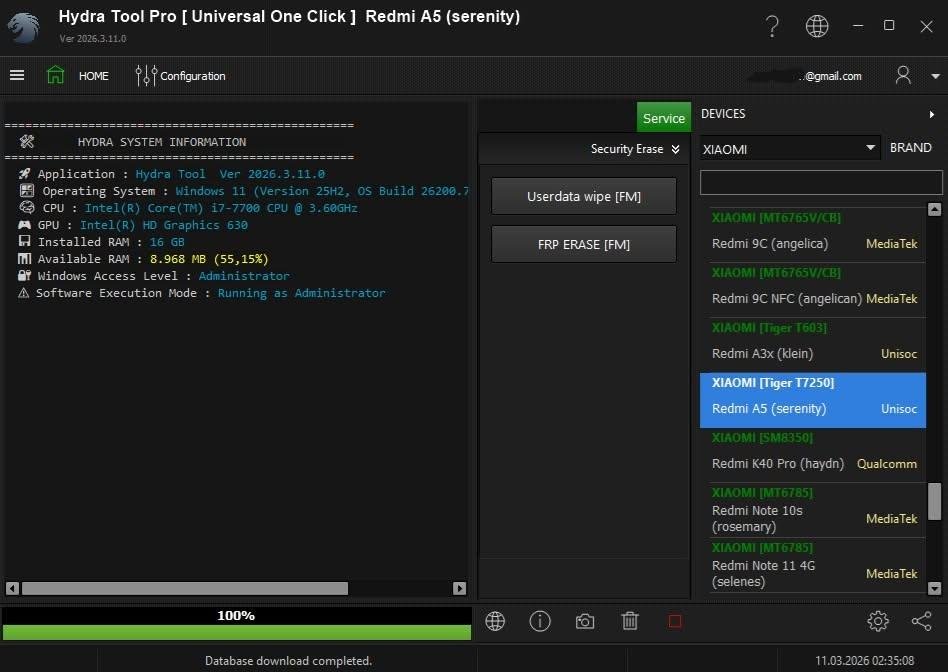The height and width of the screenshot is (672, 948).
Task: Open the HOME tab label
Action: [94, 76]
